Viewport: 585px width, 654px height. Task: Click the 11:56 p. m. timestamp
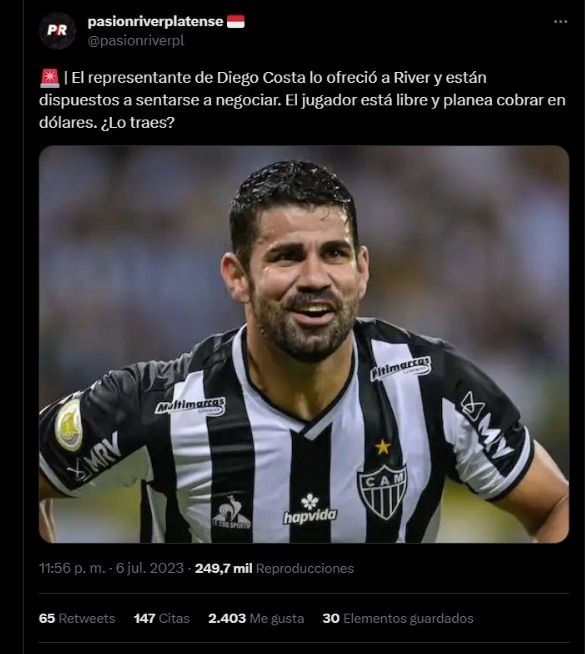click(72, 568)
